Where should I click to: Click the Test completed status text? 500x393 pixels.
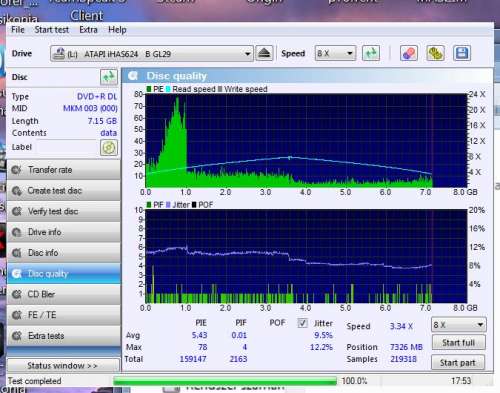[34, 381]
